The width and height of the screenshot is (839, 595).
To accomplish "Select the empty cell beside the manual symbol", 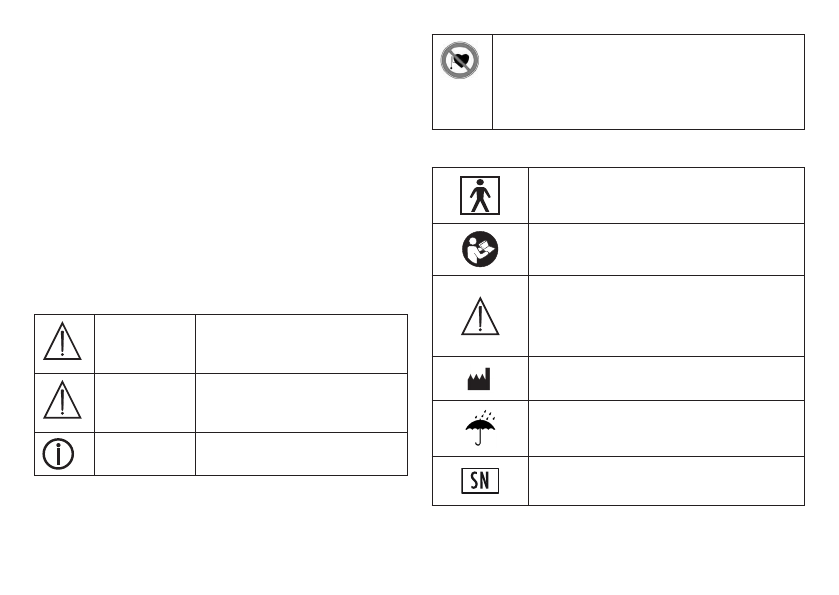I will [665, 250].
